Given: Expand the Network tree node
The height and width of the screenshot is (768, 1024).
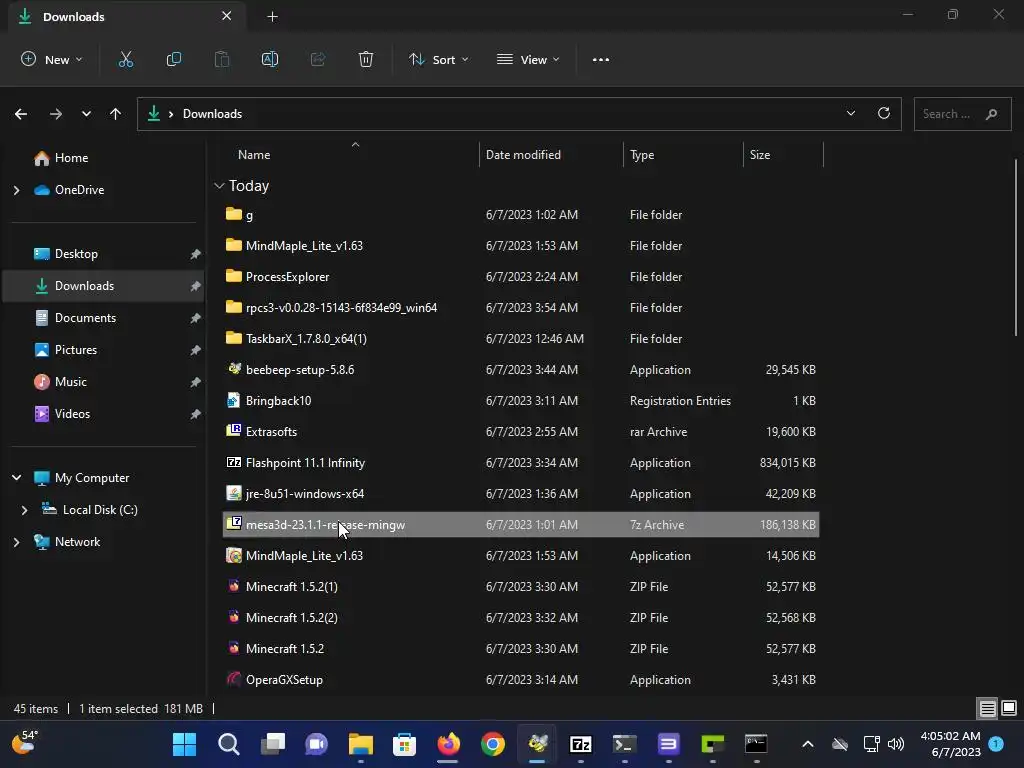Looking at the screenshot, I should (x=16, y=542).
